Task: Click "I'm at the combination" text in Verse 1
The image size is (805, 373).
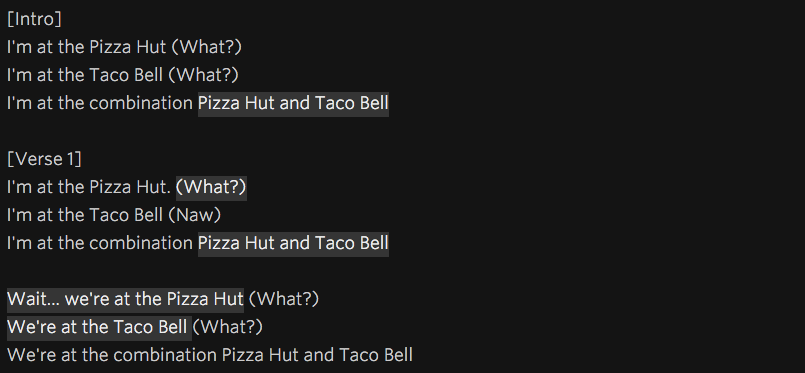Action: pyautogui.click(x=100, y=243)
